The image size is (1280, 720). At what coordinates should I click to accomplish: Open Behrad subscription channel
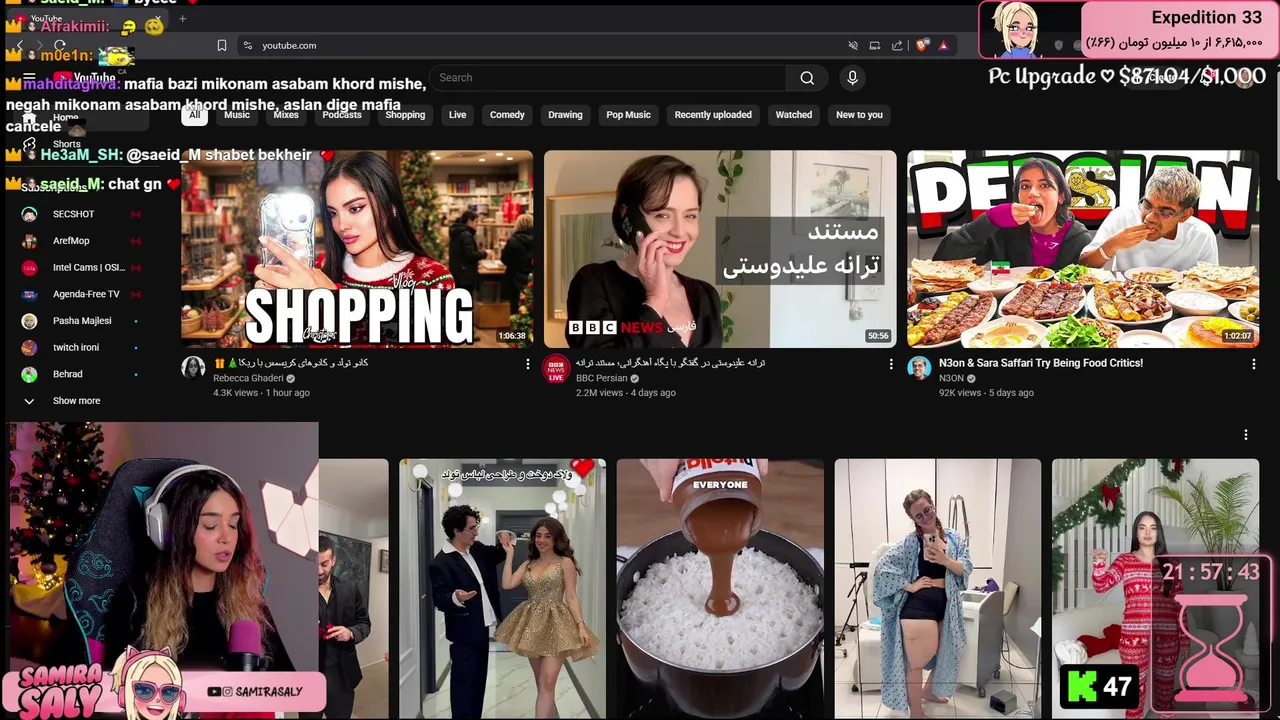click(80, 374)
